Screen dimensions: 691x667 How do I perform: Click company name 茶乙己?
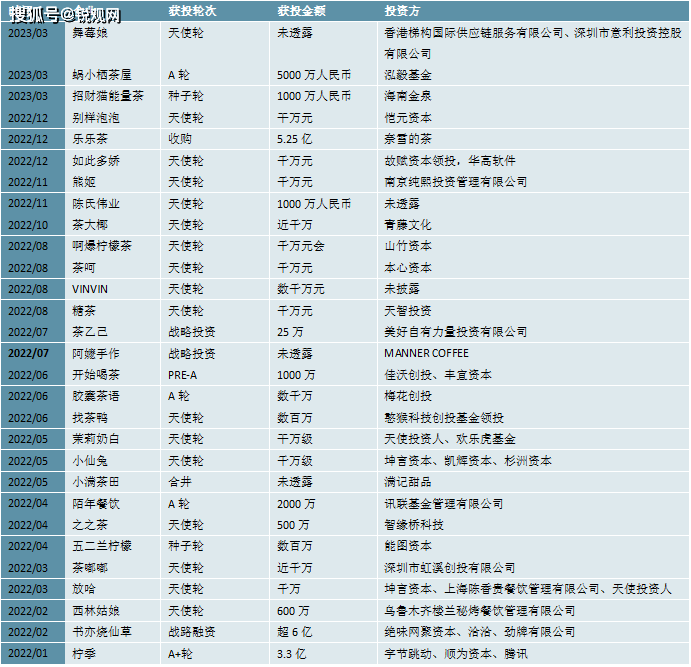[90, 332]
